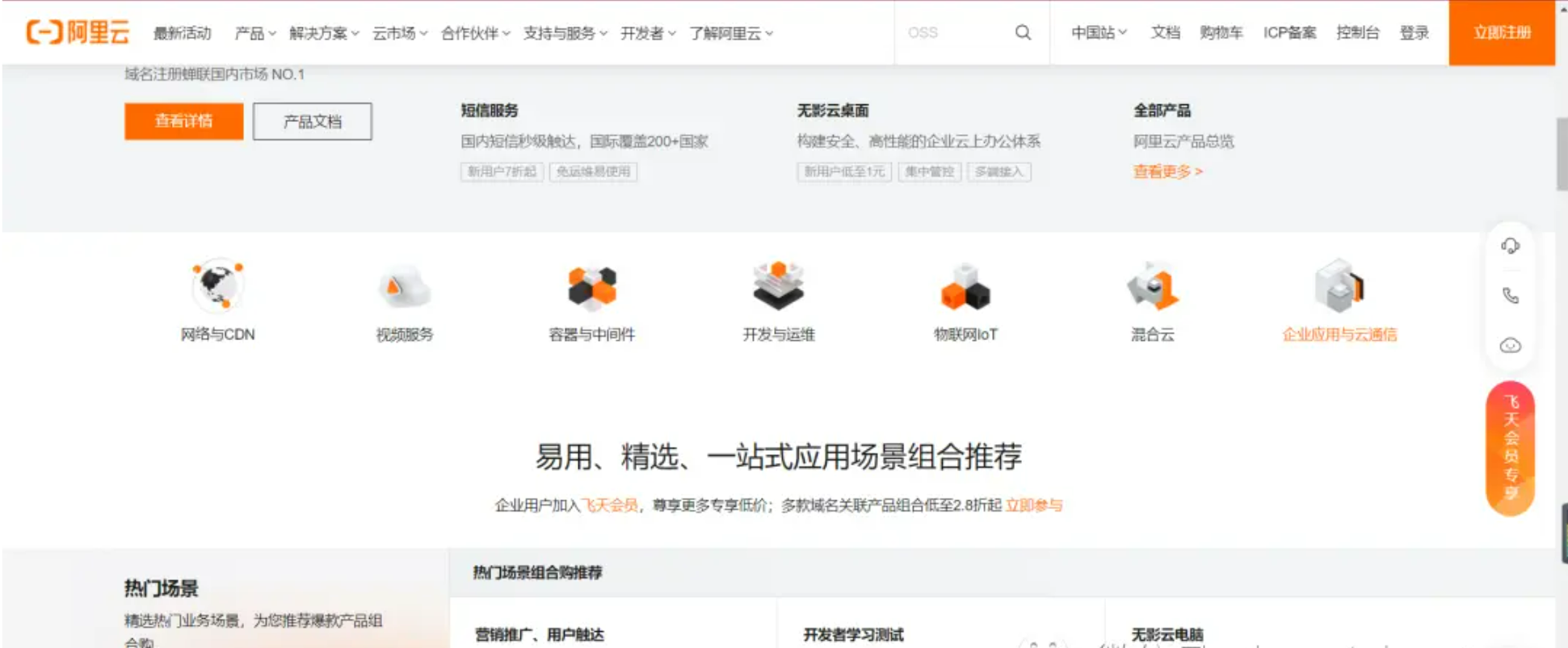The width and height of the screenshot is (1568, 648).
Task: Click the 新用户7折起 tag
Action: 502,171
